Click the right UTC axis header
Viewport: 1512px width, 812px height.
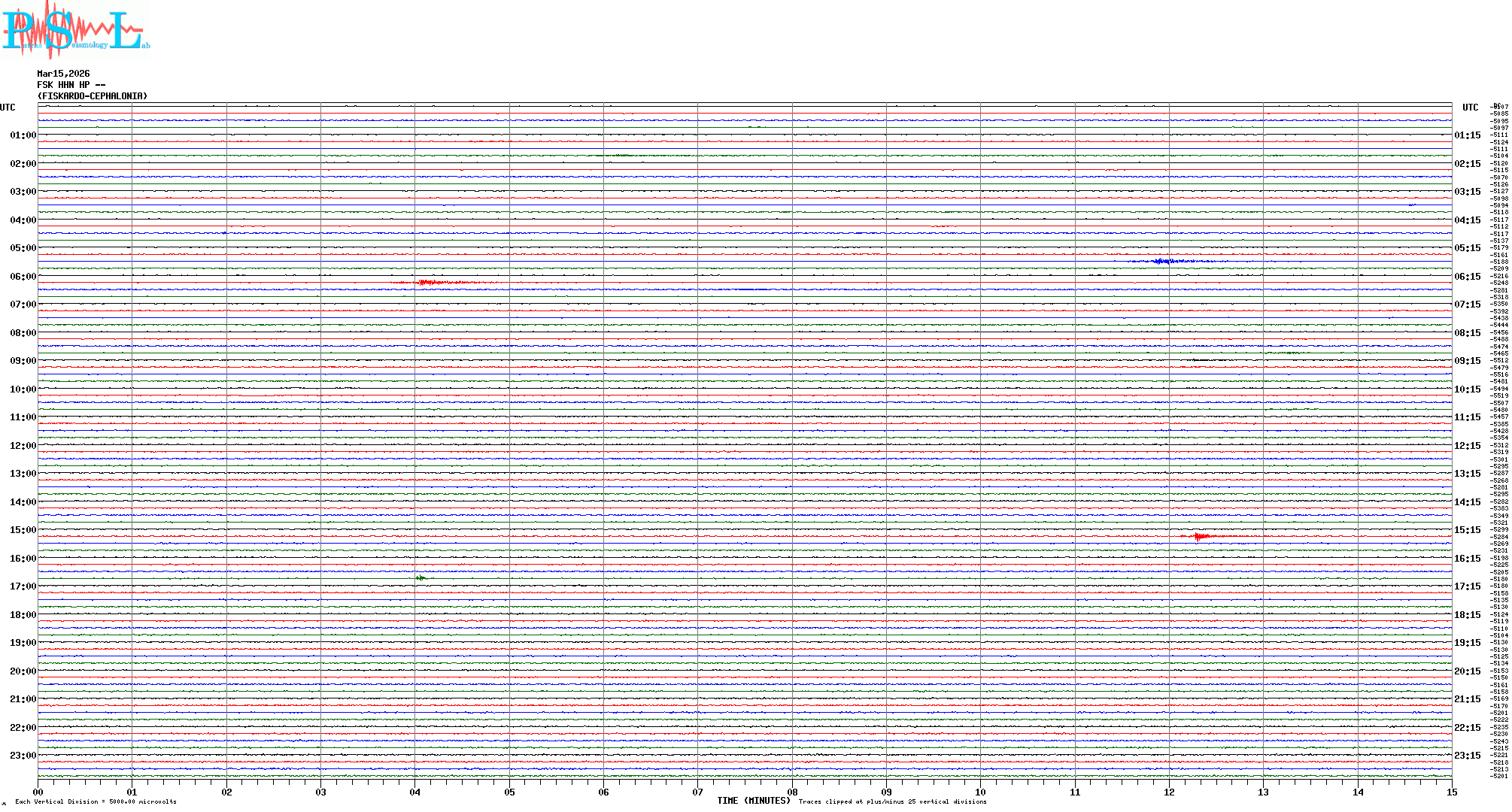click(x=1470, y=108)
